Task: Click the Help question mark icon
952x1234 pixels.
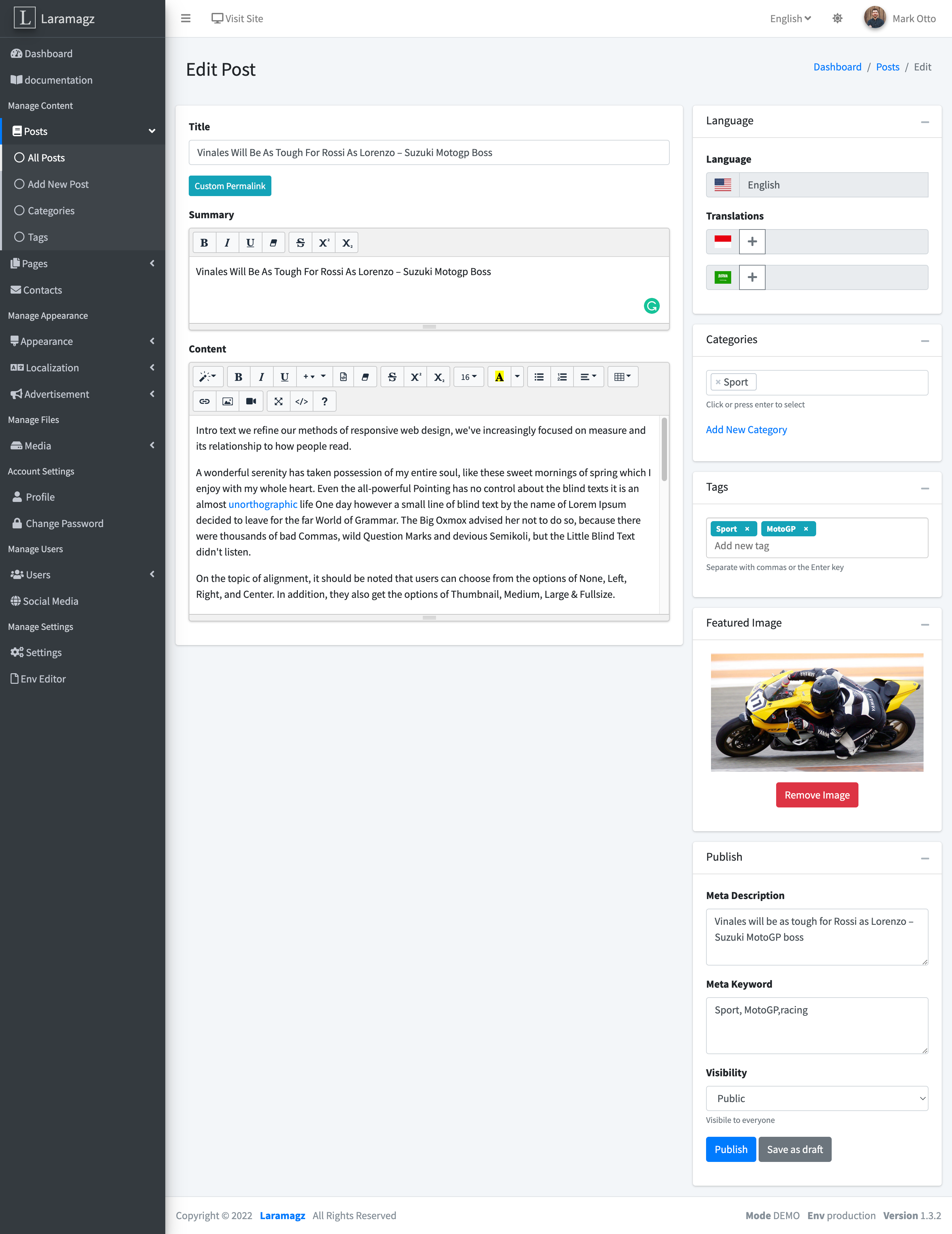Action: point(324,401)
